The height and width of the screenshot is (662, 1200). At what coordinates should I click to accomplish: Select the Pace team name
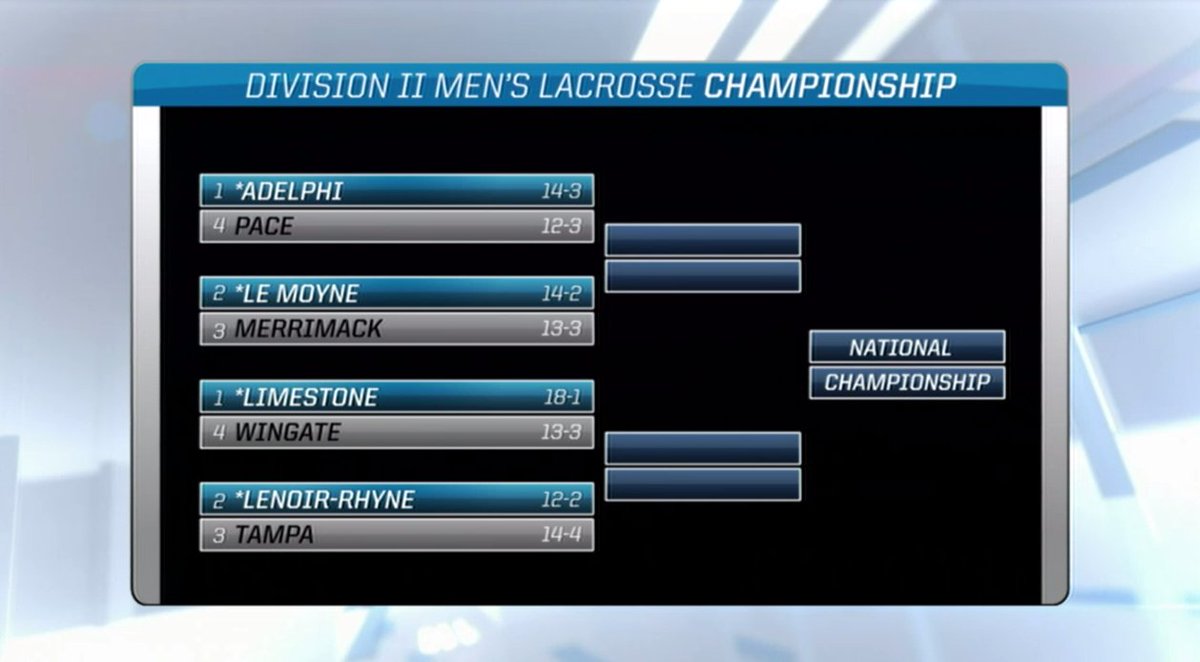[264, 227]
